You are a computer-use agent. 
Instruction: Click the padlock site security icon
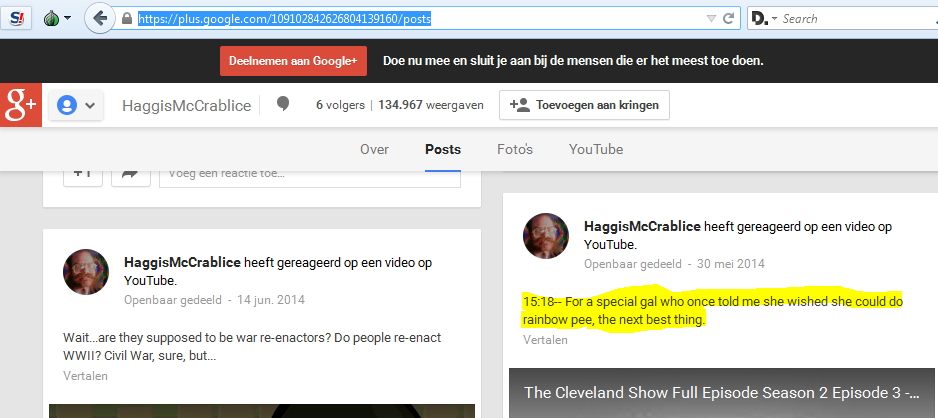tap(126, 19)
